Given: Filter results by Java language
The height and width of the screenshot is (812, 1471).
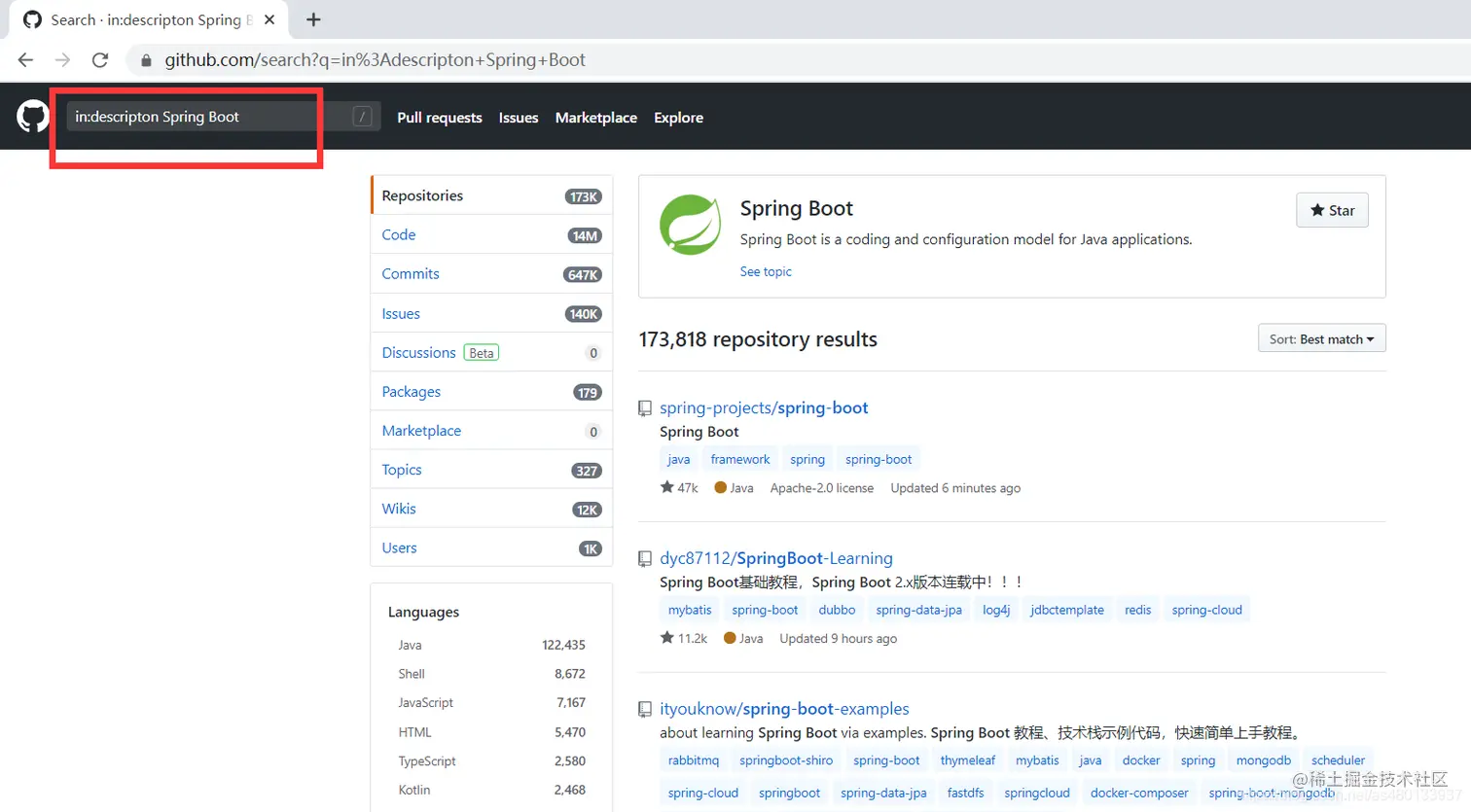Looking at the screenshot, I should 410,645.
